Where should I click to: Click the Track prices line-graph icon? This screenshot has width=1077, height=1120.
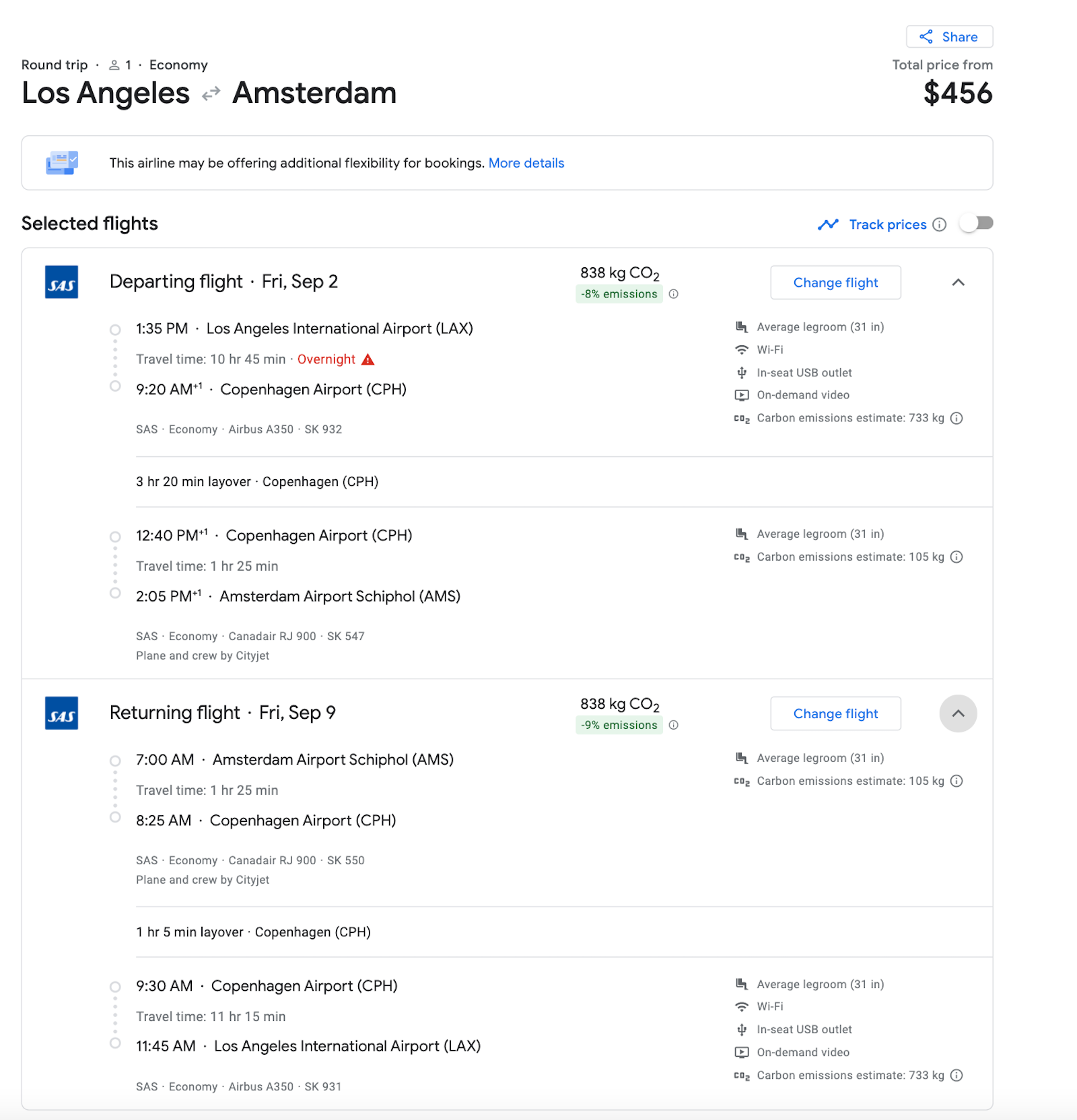[x=829, y=224]
